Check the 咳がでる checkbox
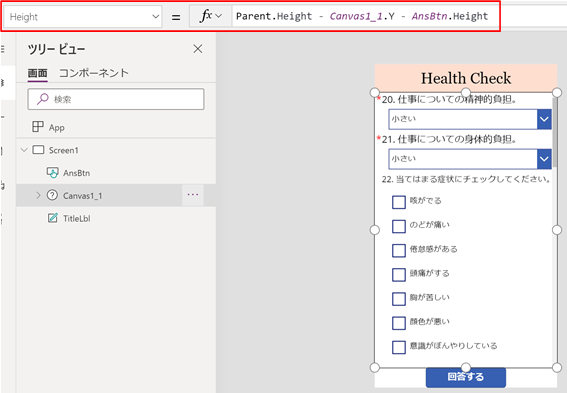Image resolution: width=567 pixels, height=393 pixels. pos(399,202)
